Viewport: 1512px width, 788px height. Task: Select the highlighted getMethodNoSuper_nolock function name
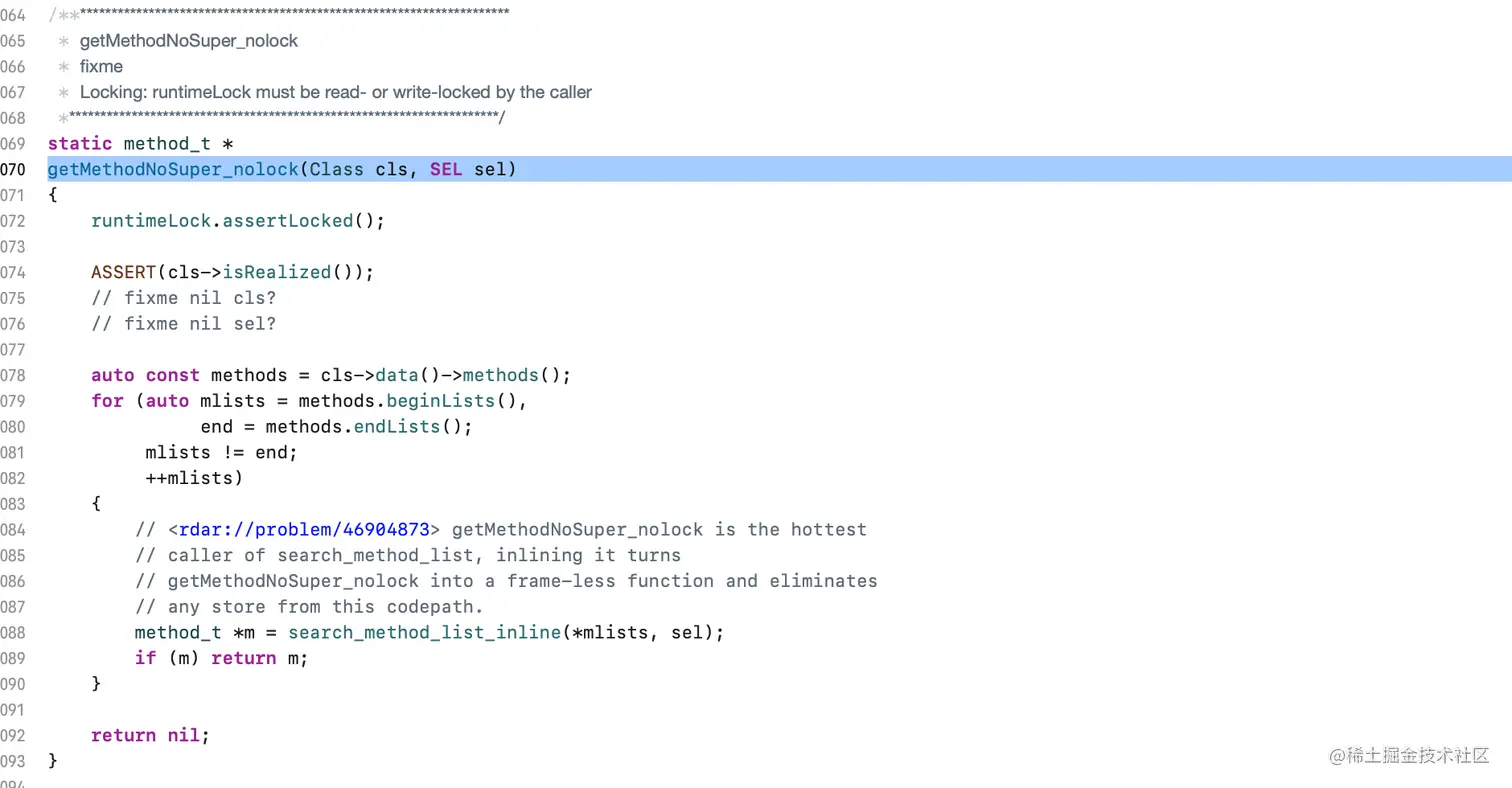click(x=172, y=169)
